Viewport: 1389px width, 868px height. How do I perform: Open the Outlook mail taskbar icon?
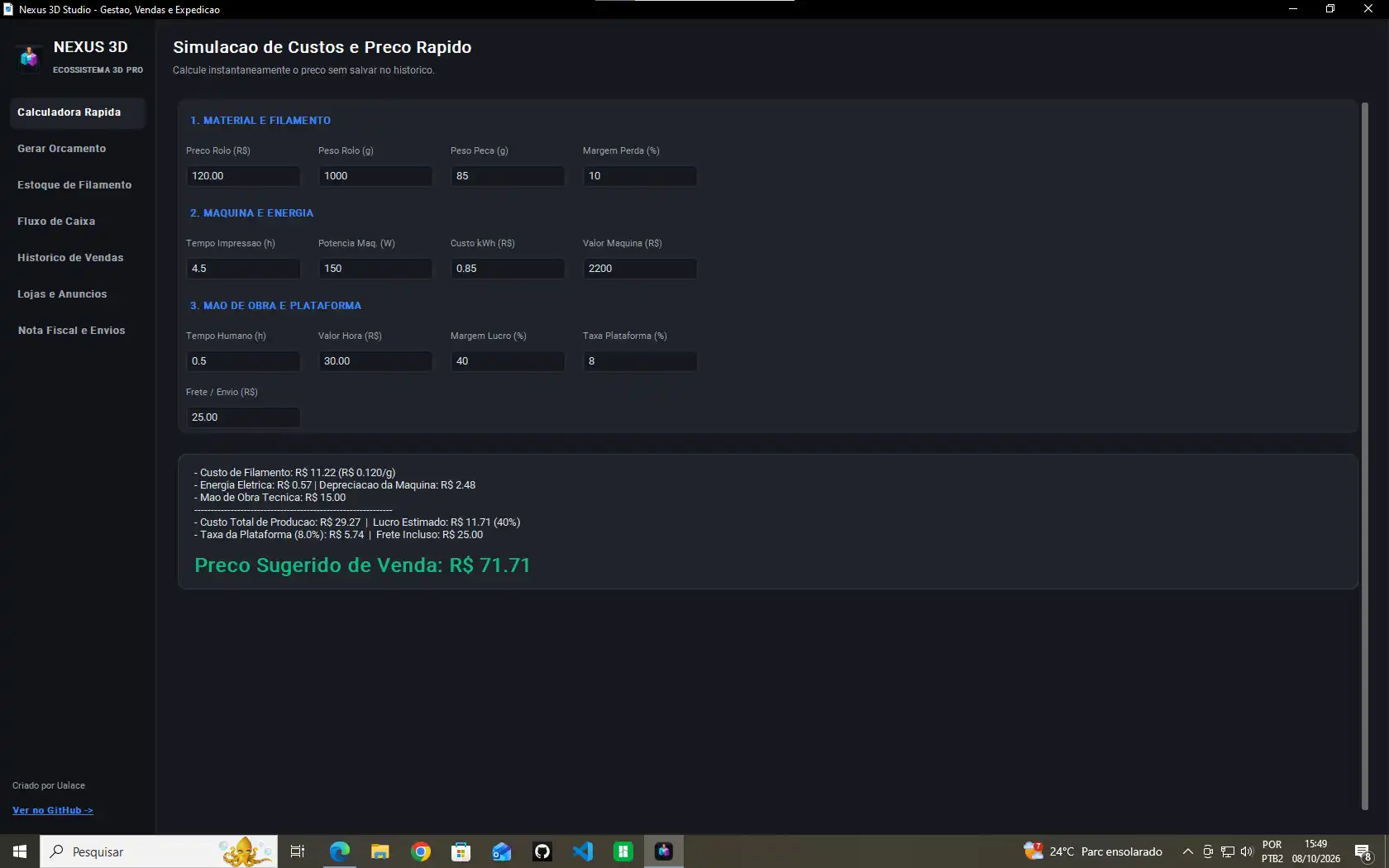click(502, 851)
